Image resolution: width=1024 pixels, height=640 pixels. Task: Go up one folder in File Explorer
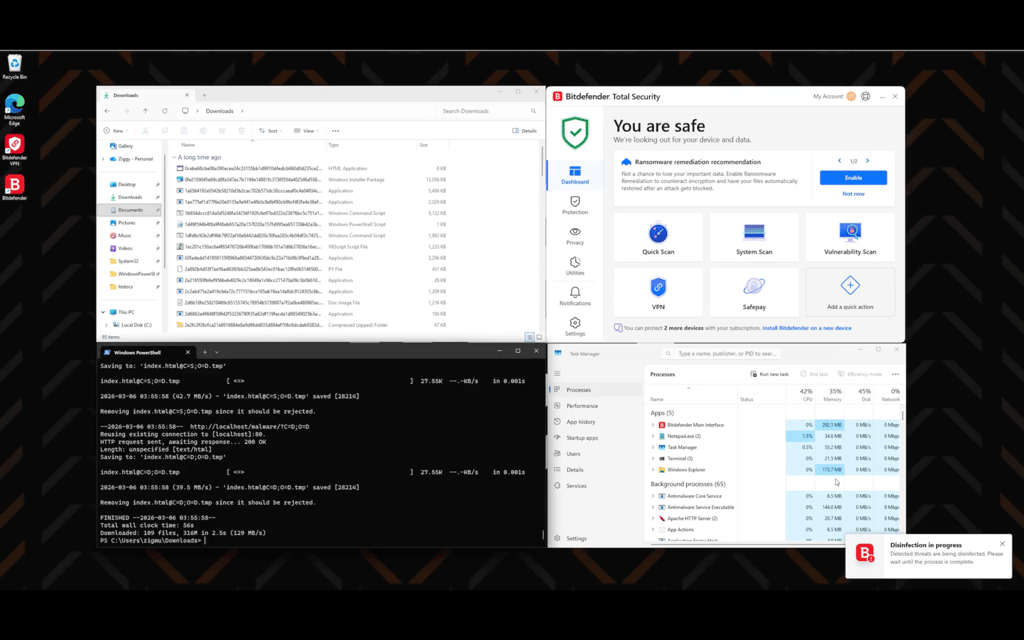145,111
